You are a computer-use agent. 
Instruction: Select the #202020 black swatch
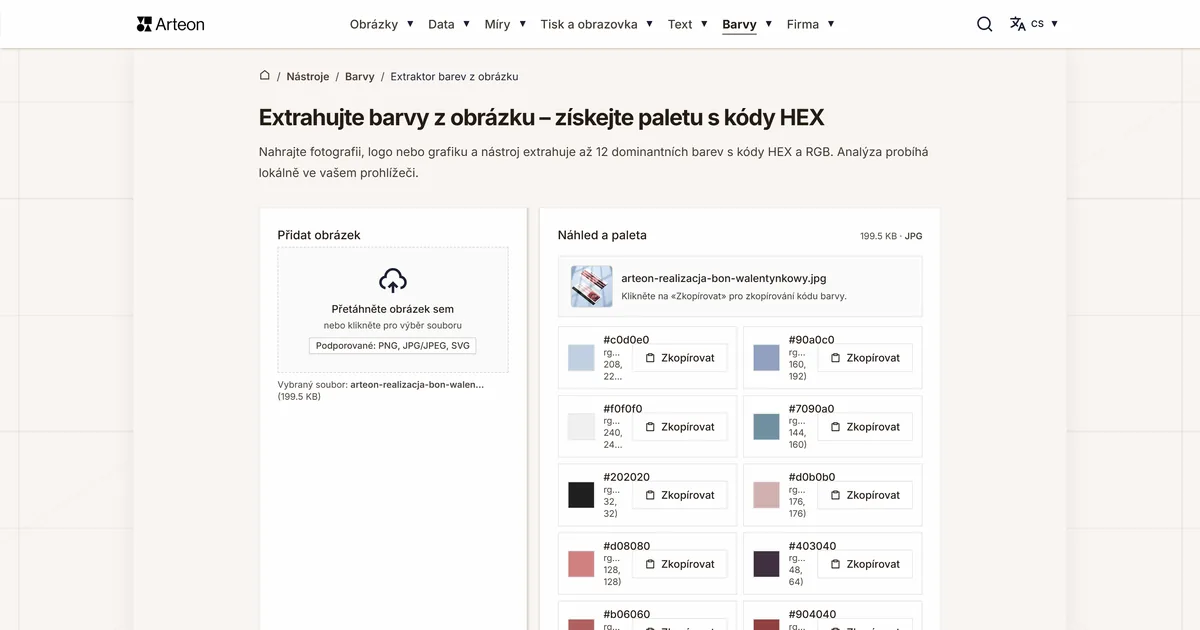pos(581,495)
